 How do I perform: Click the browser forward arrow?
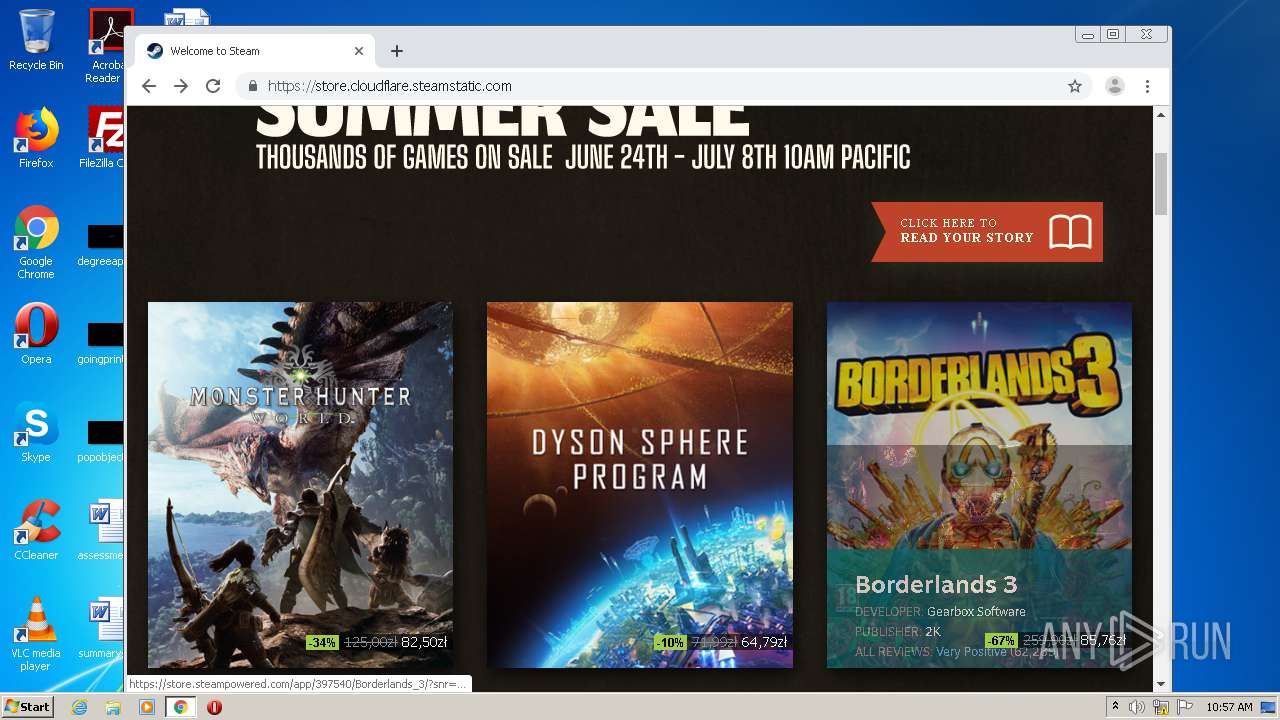click(x=181, y=86)
